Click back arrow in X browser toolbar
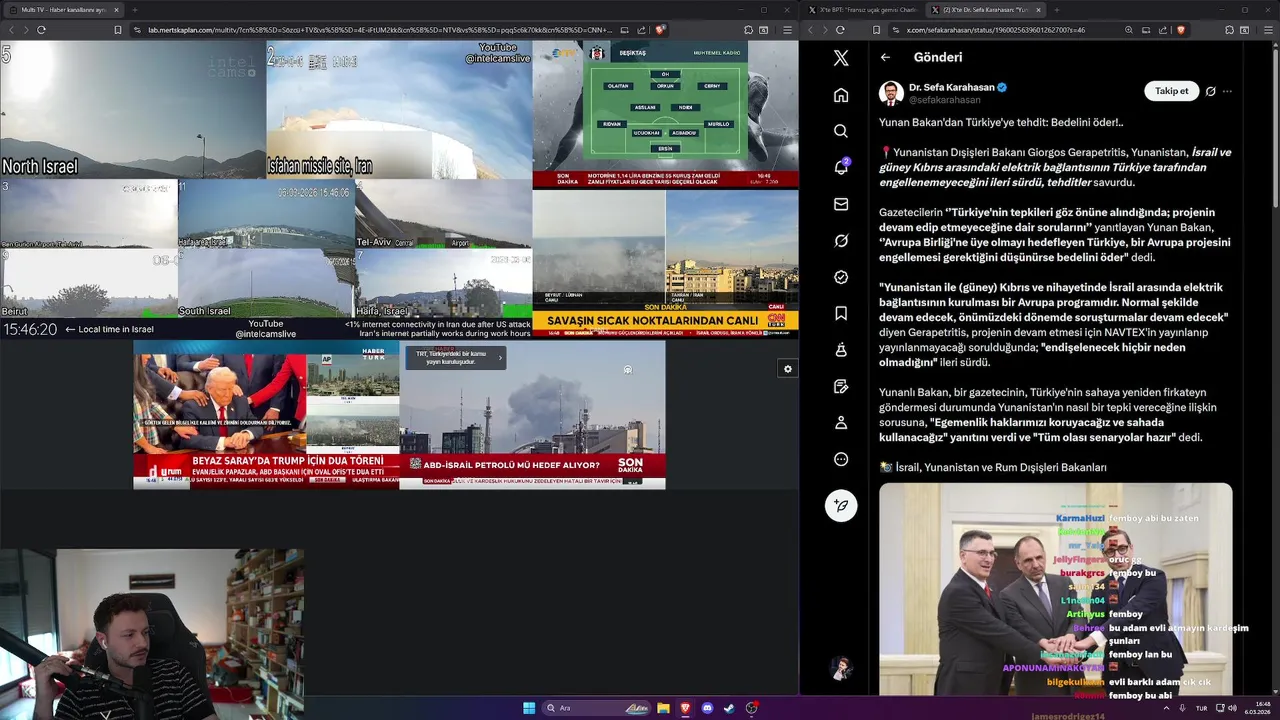 click(x=808, y=30)
